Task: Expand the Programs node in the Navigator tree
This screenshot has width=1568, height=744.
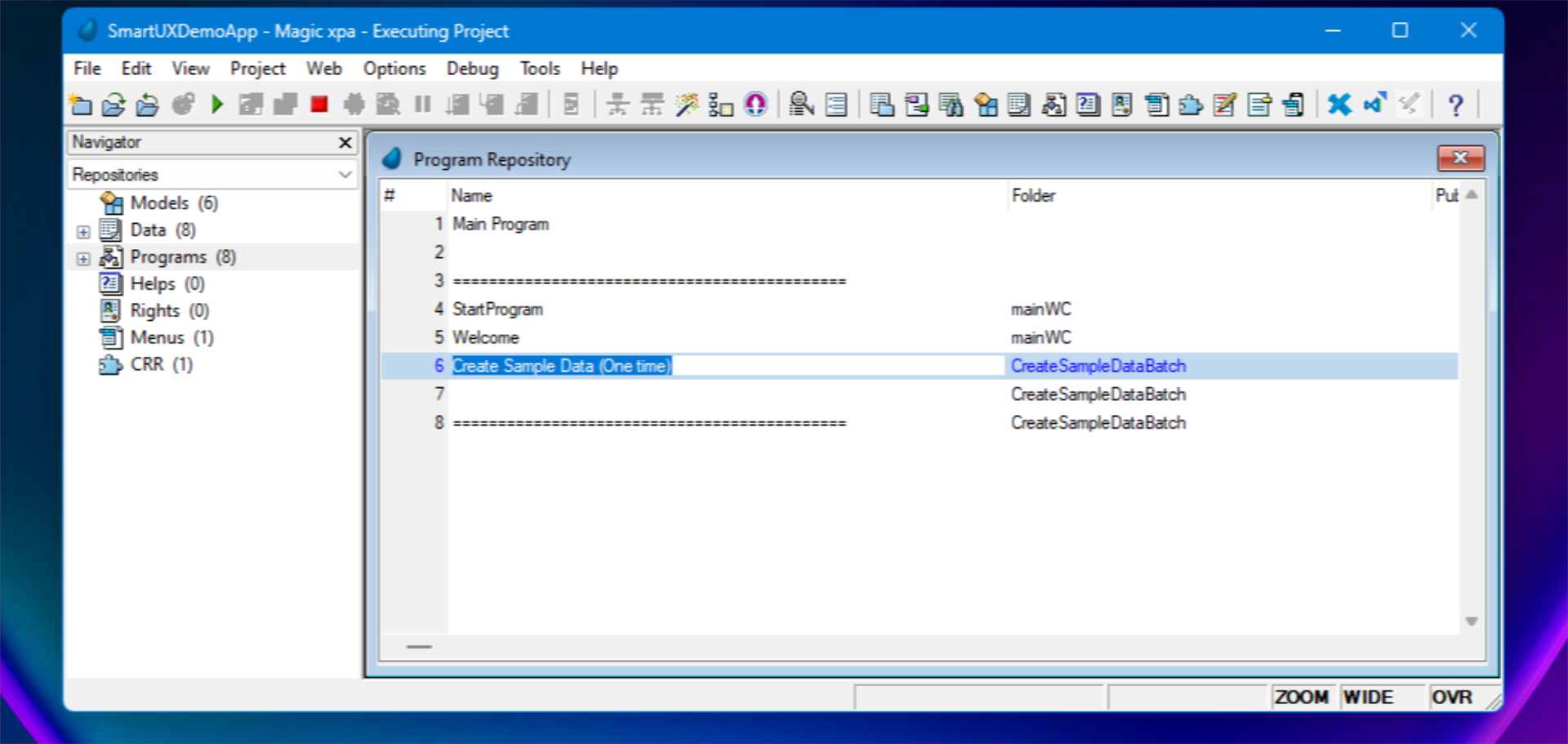Action: coord(84,258)
